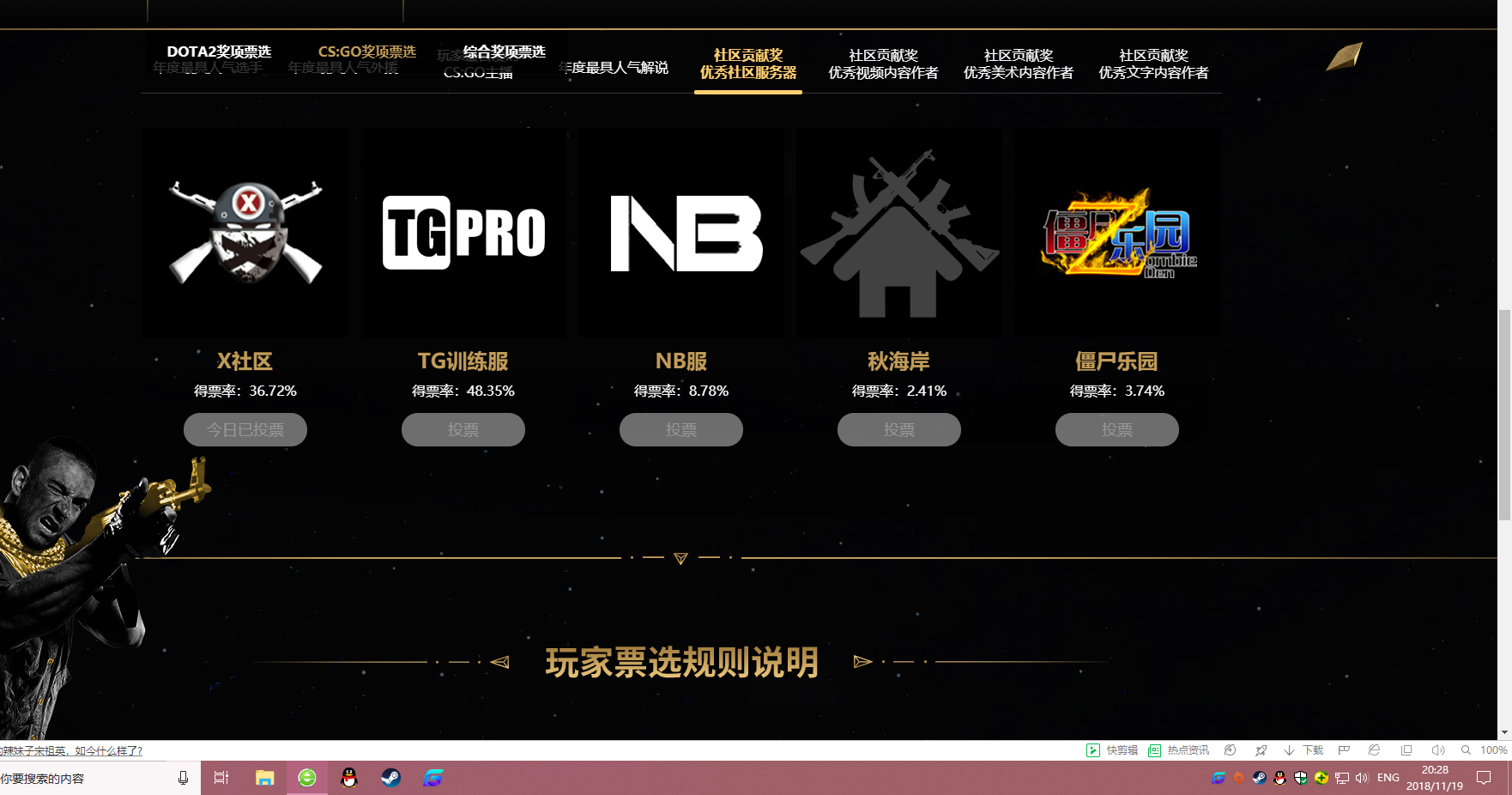Click the gold paper-plane back-to-top icon
Image resolution: width=1512 pixels, height=795 pixels.
click(1343, 55)
